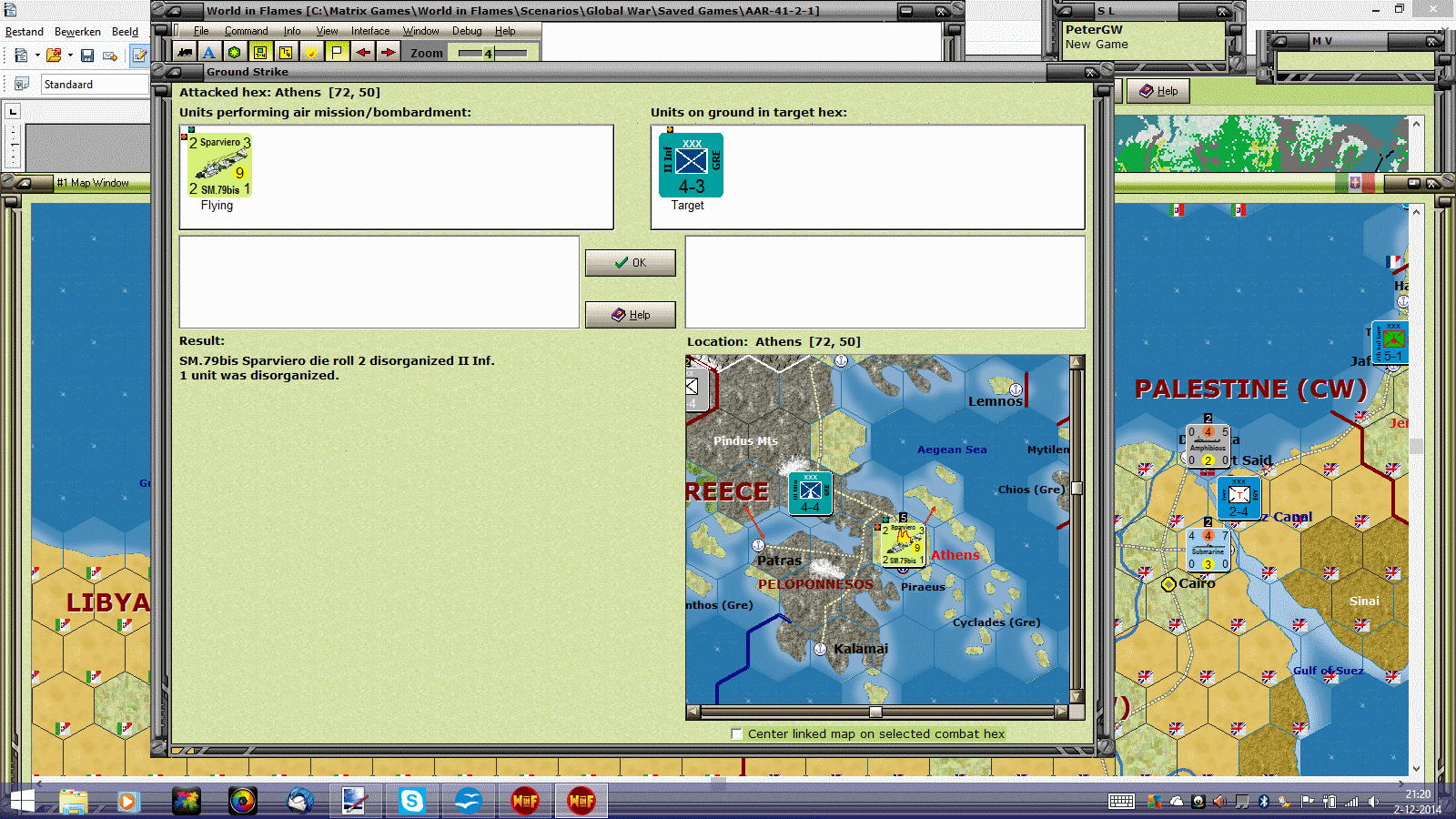Click the Amphibious unit counter near Port Said
The width and height of the screenshot is (1456, 819).
tap(1208, 446)
